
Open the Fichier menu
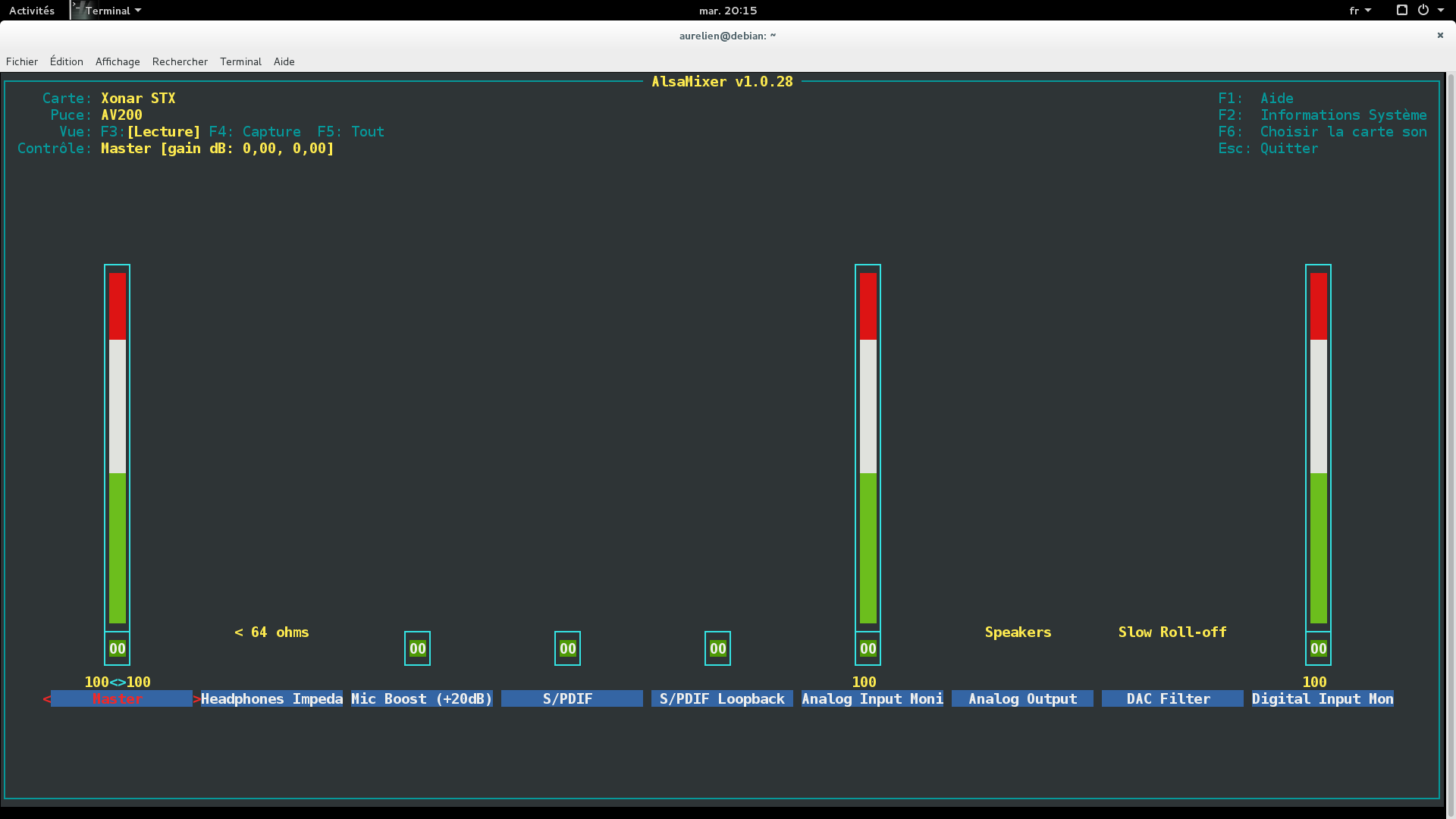(x=22, y=61)
